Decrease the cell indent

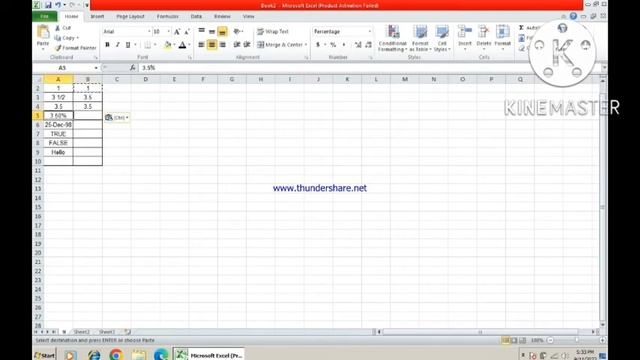point(237,44)
